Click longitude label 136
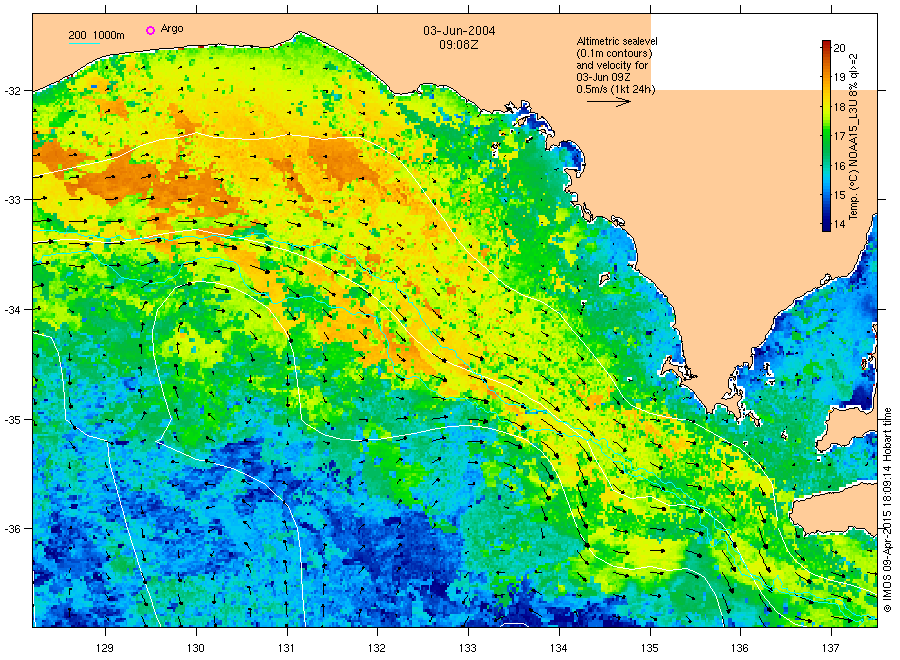The height and width of the screenshot is (660, 900). tap(740, 648)
